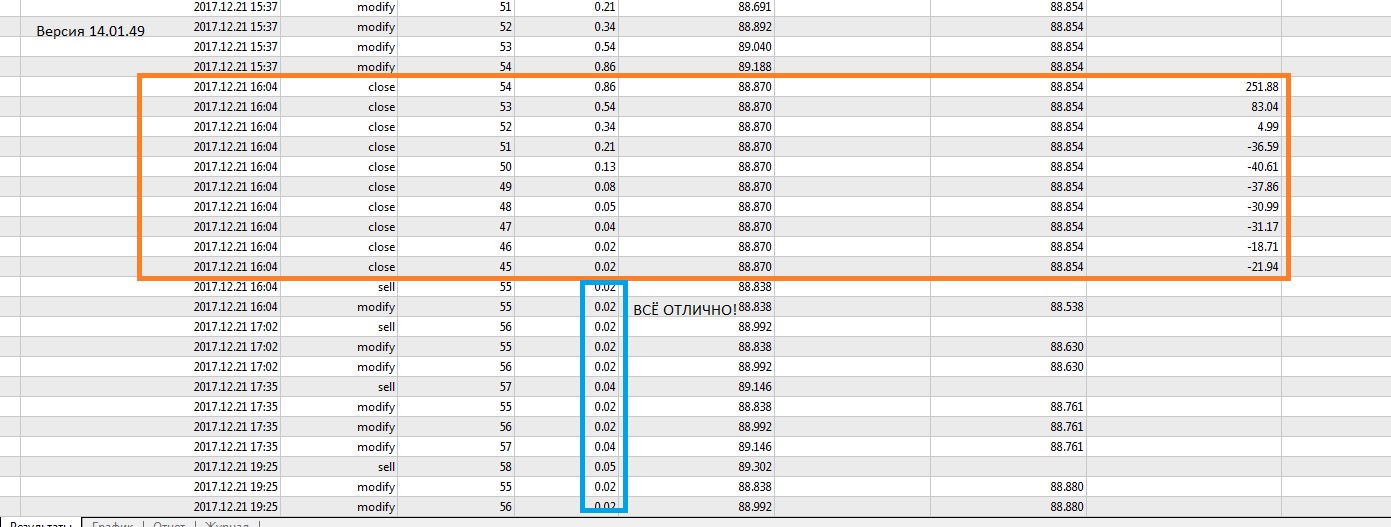Click the 17:02 timestamp of the sell 56 row

[236, 327]
